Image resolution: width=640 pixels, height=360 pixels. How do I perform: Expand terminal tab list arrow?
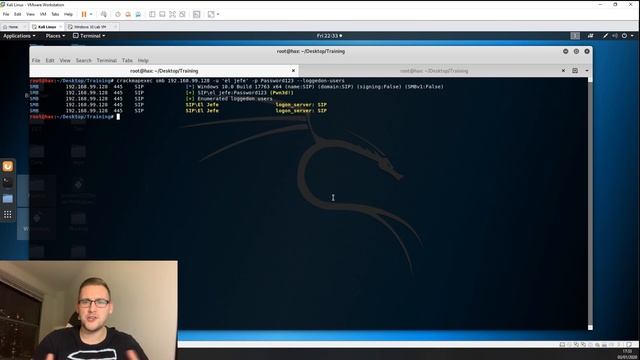587,71
